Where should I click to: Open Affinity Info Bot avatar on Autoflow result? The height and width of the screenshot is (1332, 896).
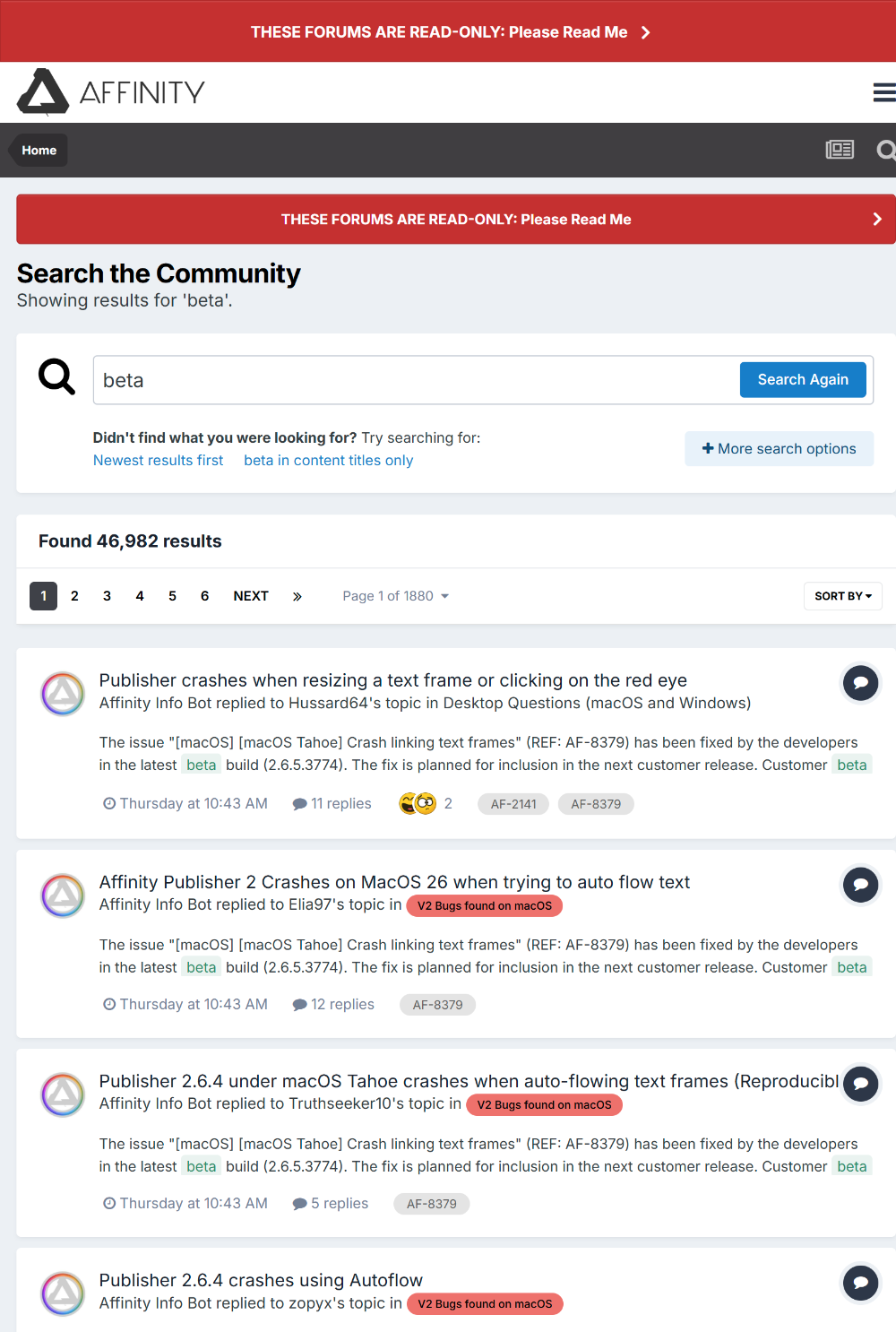[x=63, y=1293]
